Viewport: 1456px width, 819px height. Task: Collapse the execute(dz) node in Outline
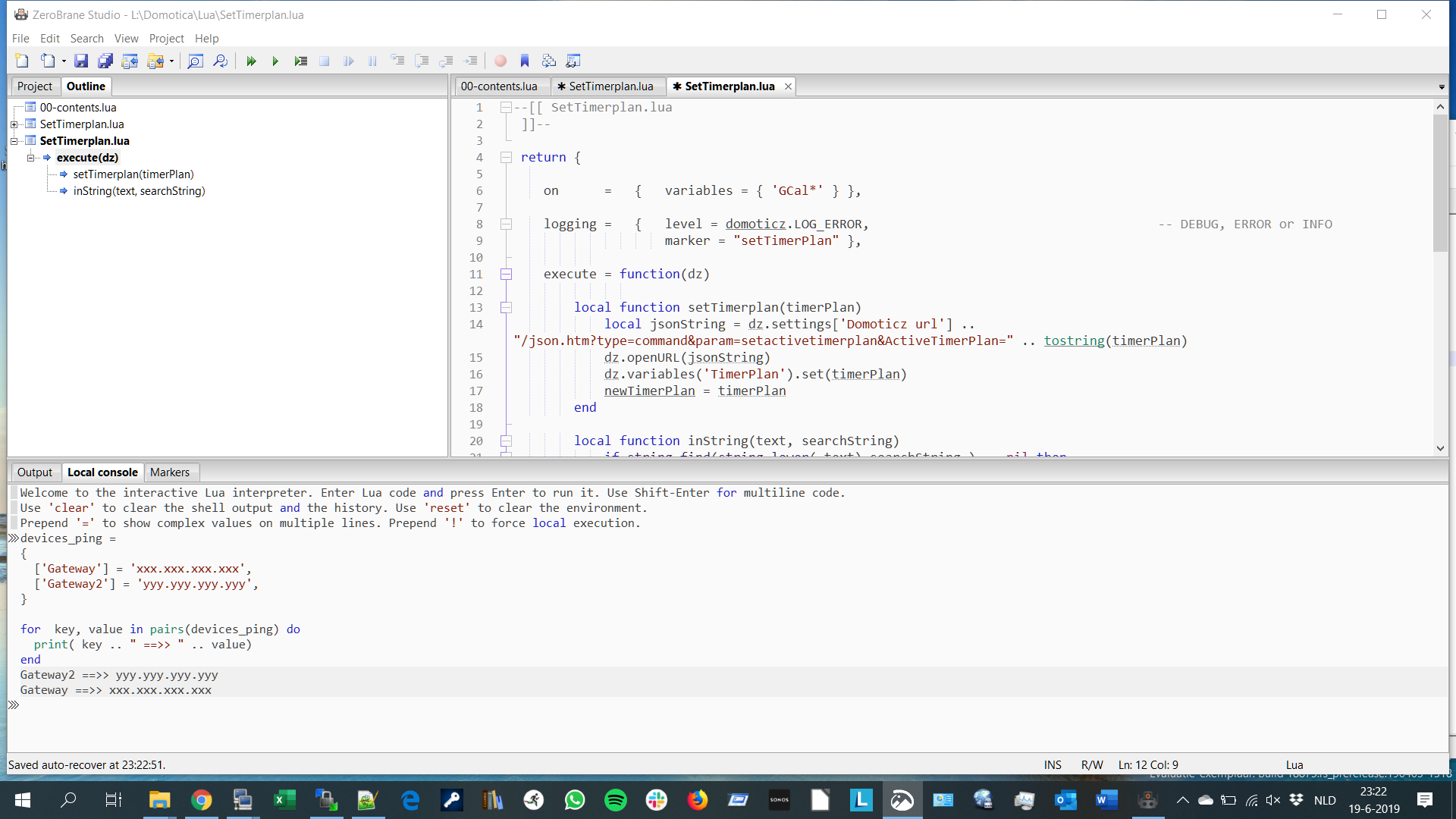point(32,157)
